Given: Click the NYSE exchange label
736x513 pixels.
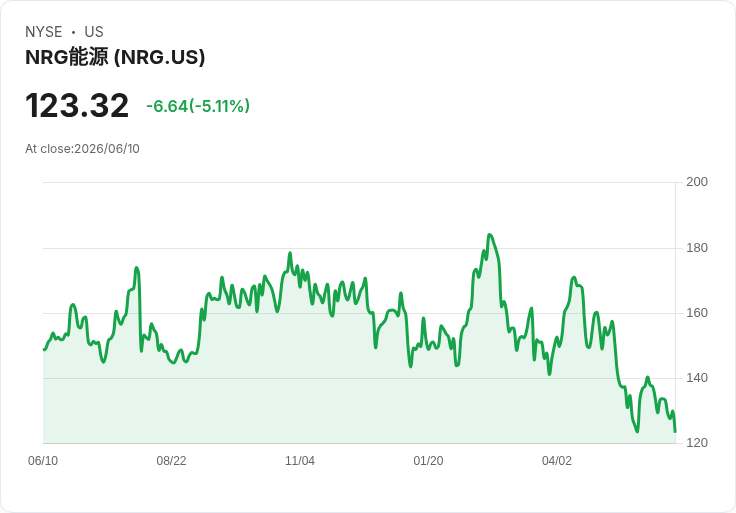Looking at the screenshot, I should pyautogui.click(x=44, y=32).
